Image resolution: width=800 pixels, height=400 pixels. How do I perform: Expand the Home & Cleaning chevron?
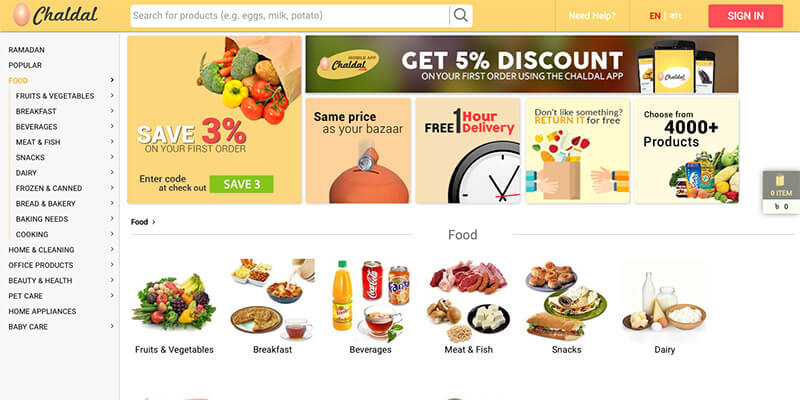pyautogui.click(x=112, y=249)
